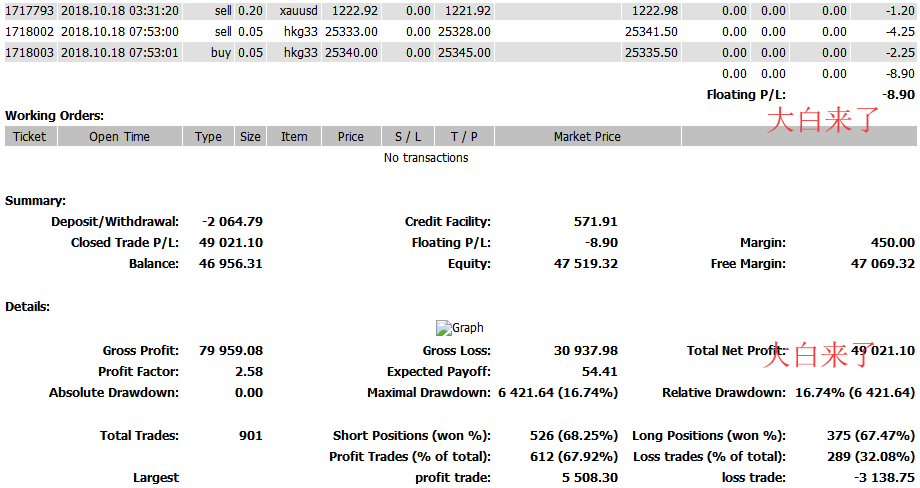This screenshot has width=920, height=488.
Task: Click the xauusd symbol cell
Action: pos(298,11)
